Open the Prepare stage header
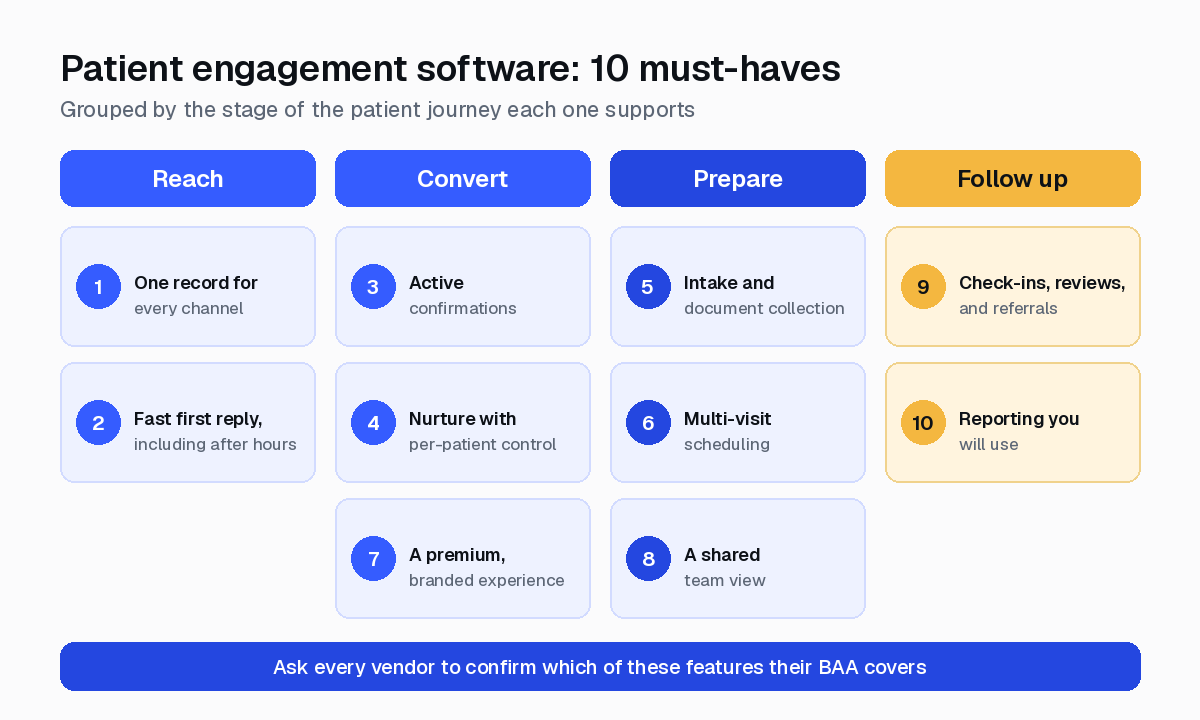 click(x=738, y=179)
